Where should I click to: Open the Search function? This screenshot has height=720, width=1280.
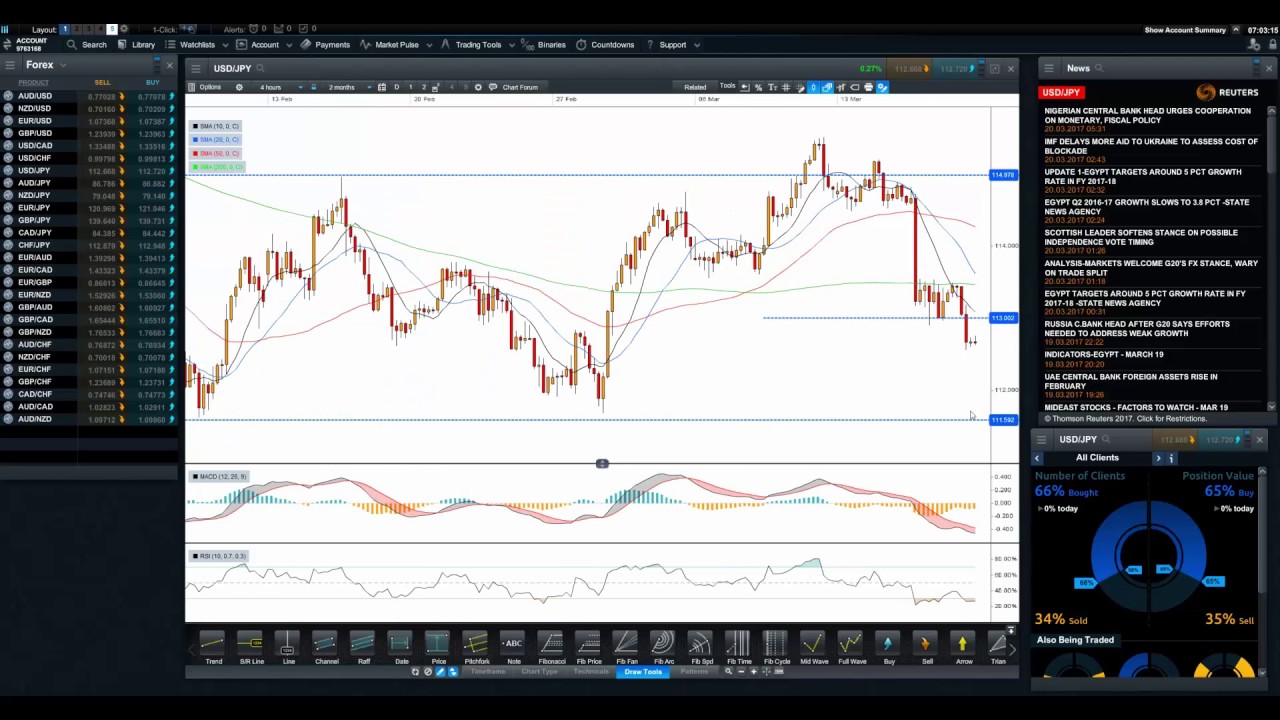(x=86, y=44)
